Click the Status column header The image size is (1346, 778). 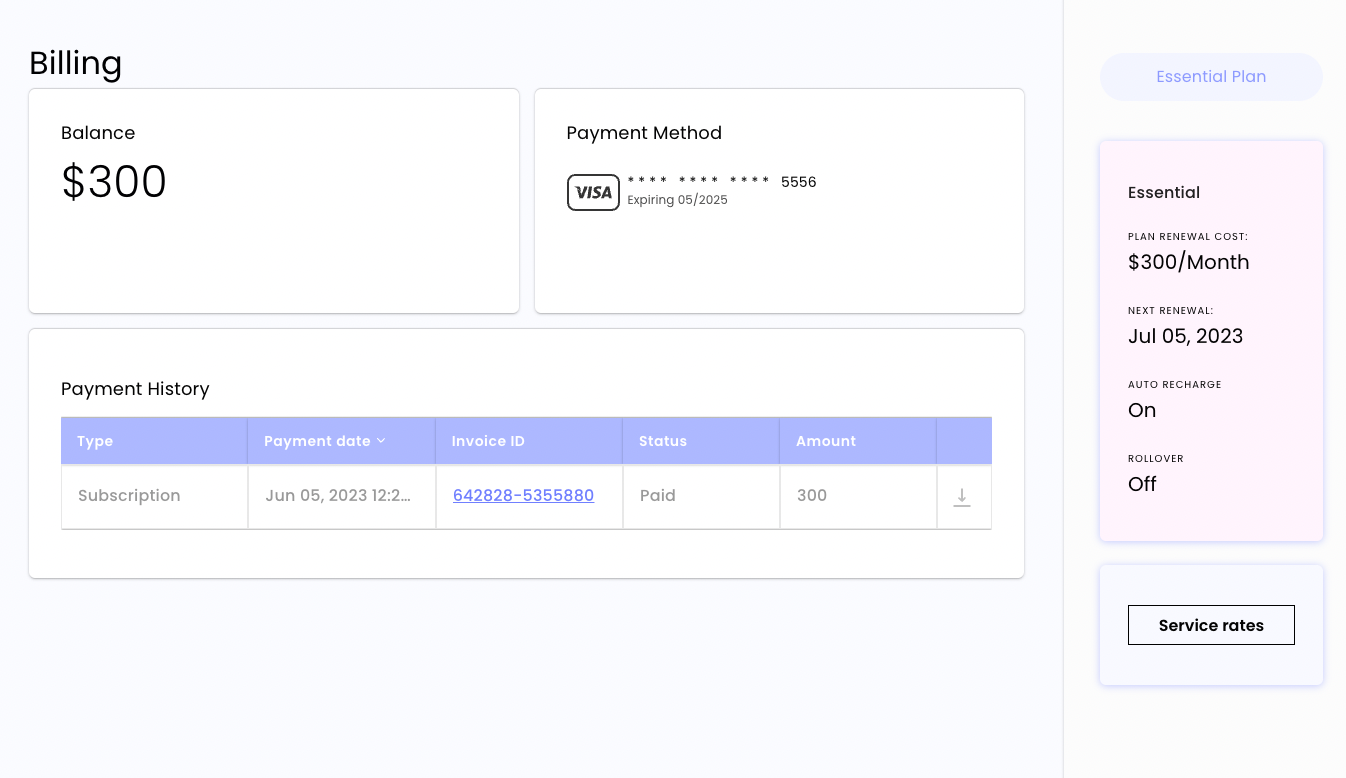point(663,441)
